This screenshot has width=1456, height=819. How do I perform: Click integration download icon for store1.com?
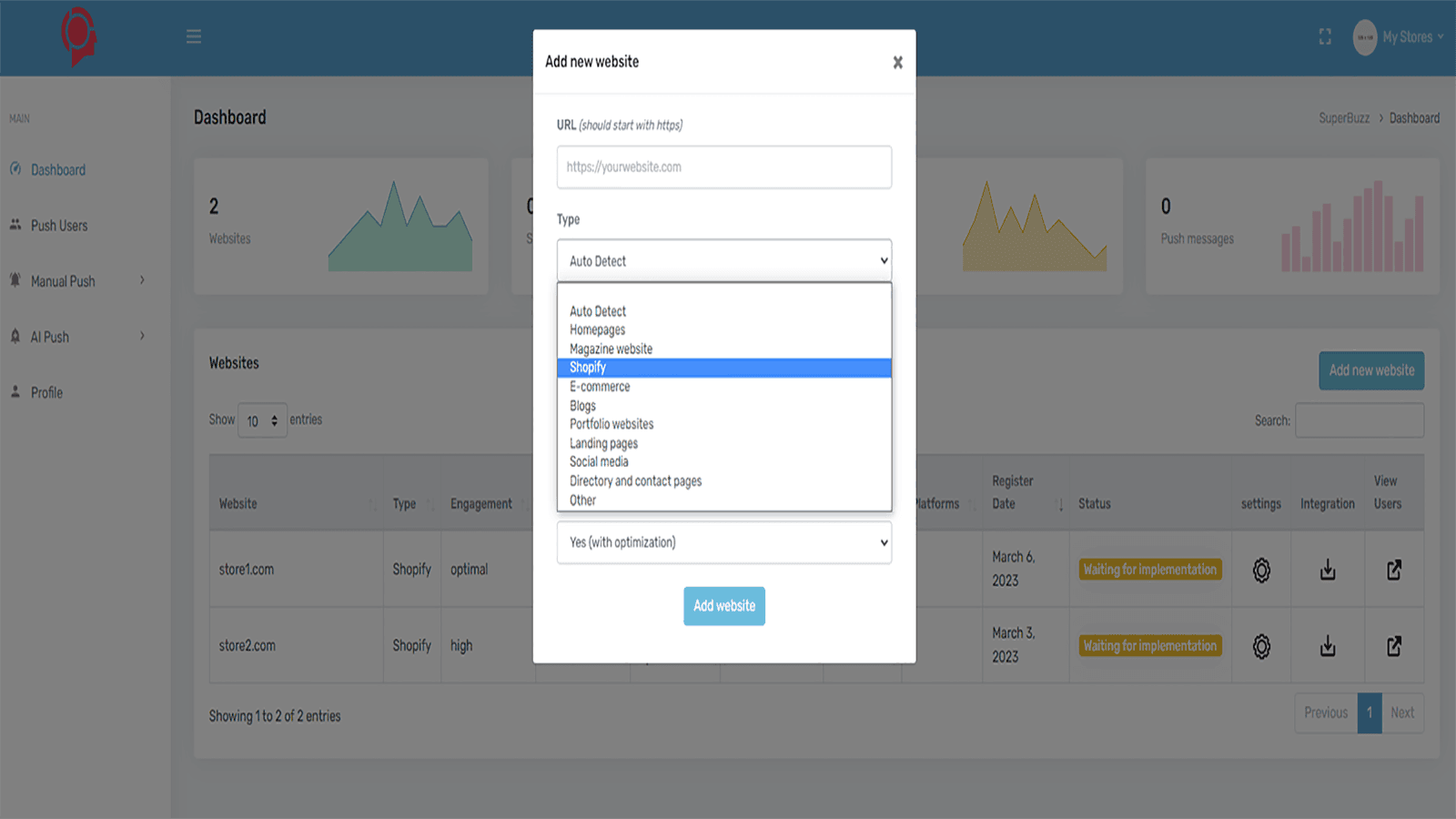point(1328,571)
